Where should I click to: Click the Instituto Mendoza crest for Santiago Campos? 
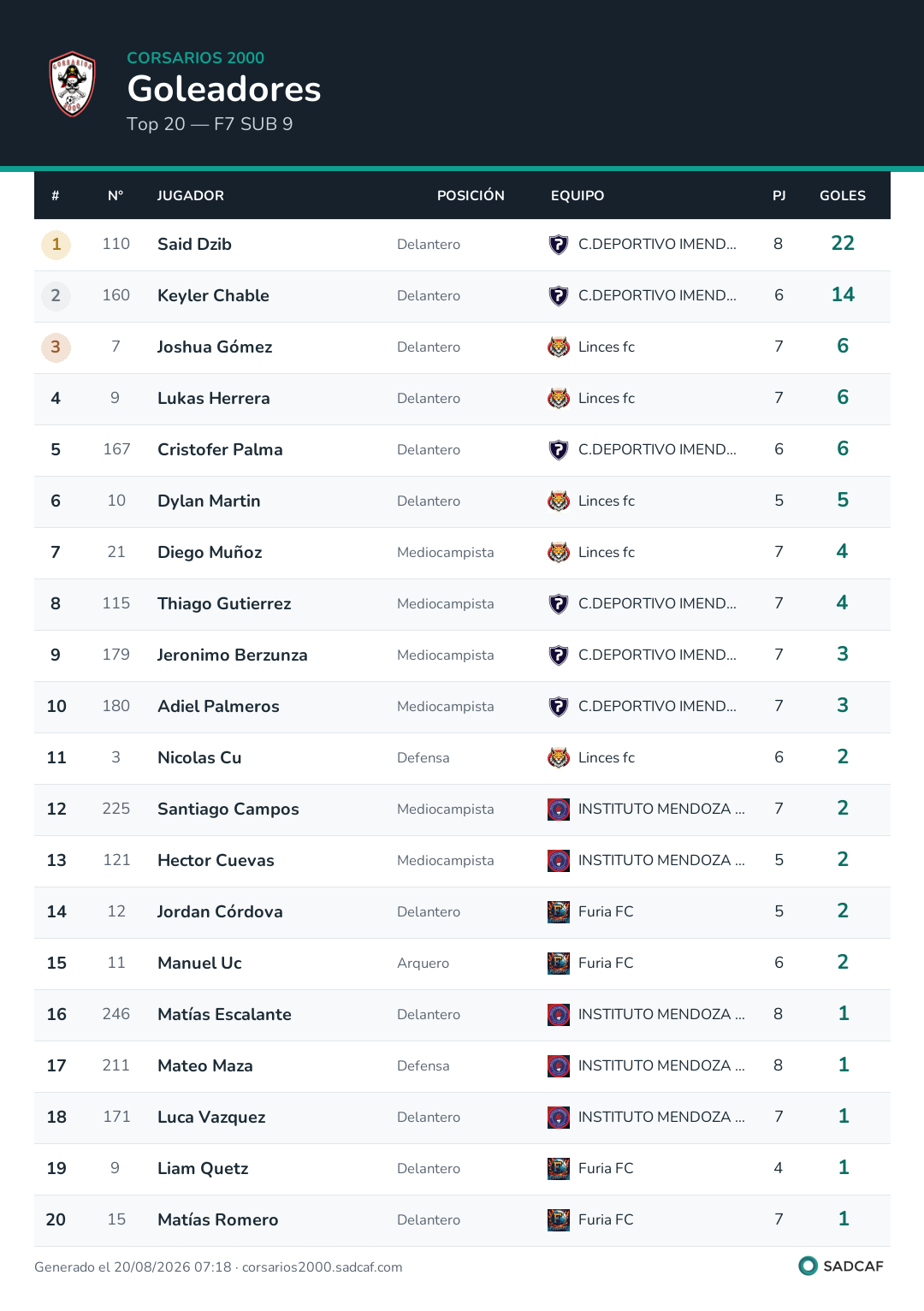point(559,810)
